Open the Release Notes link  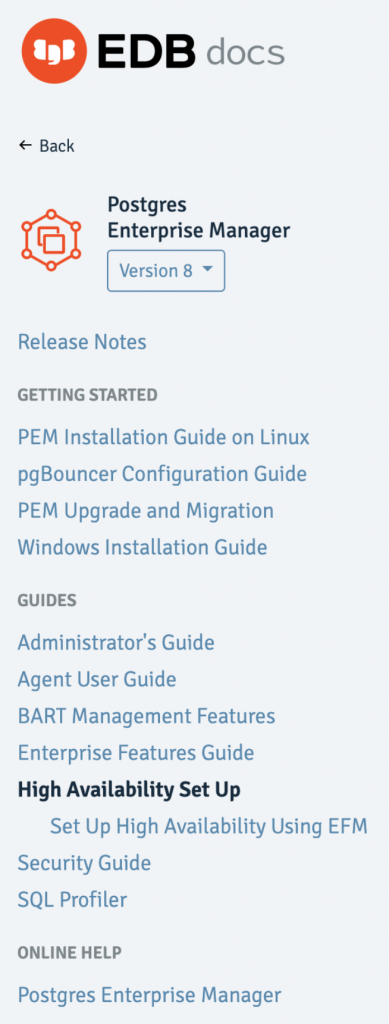(x=82, y=342)
